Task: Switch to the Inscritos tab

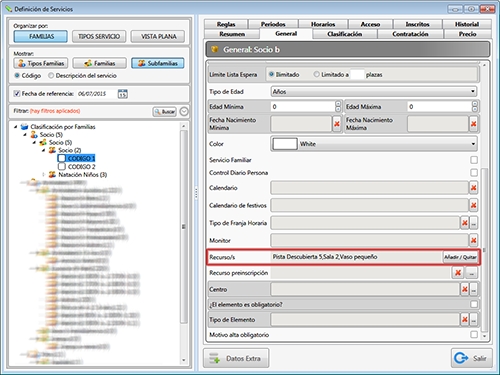Action: click(417, 24)
